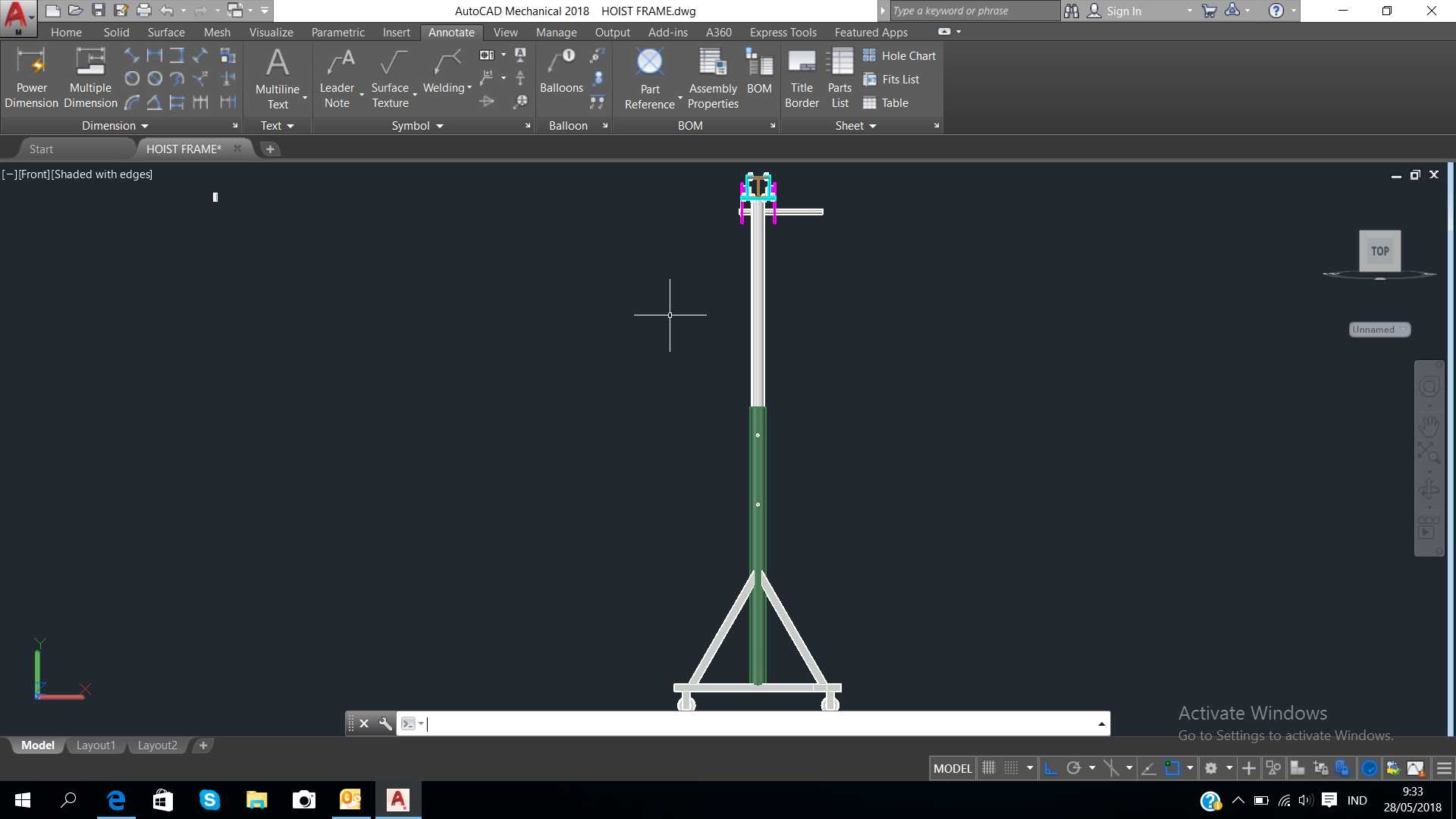The height and width of the screenshot is (819, 1456).
Task: Click the Save icon in quick access toolbar
Action: tap(98, 11)
